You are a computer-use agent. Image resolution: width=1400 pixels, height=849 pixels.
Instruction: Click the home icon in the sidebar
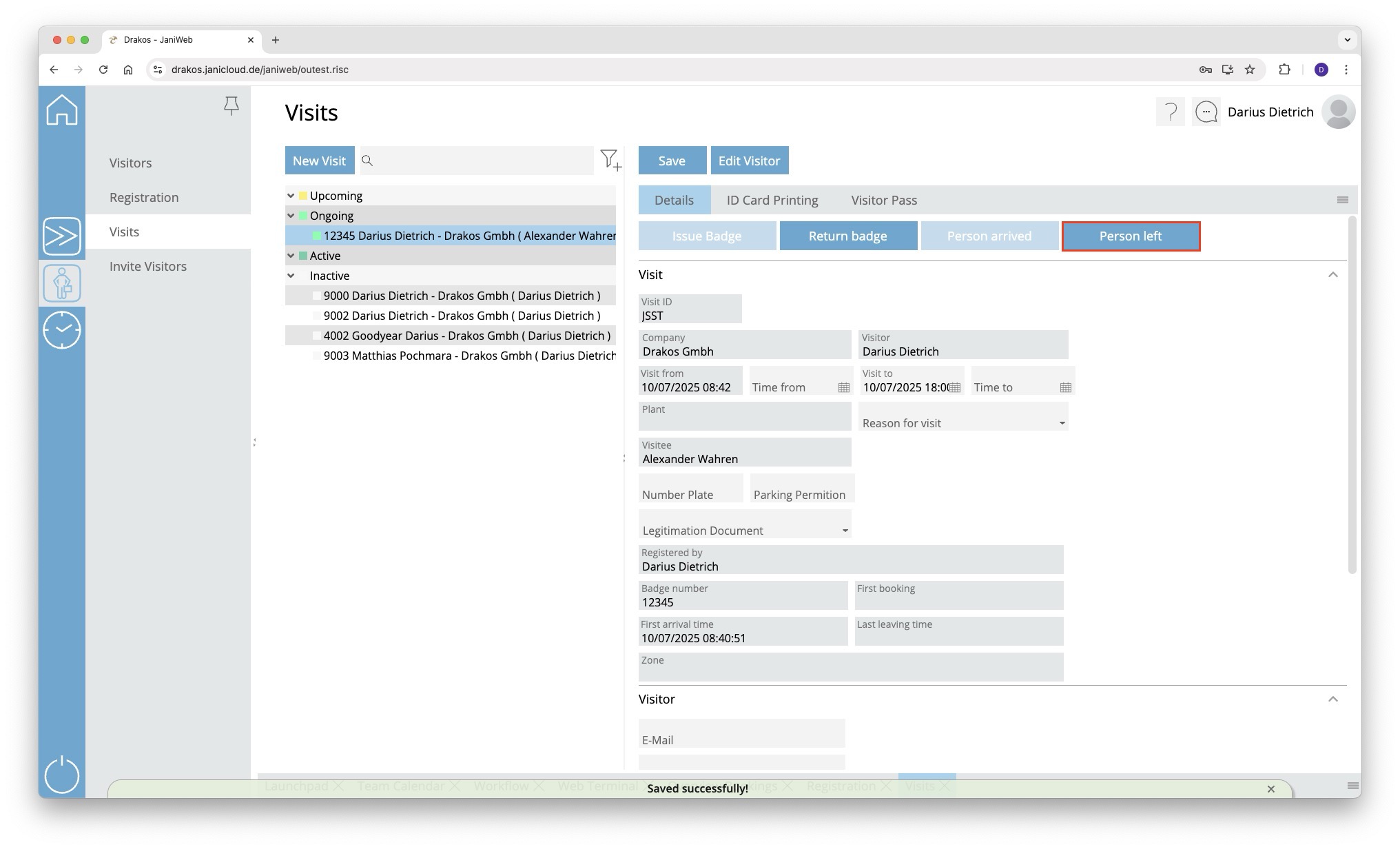tap(62, 110)
